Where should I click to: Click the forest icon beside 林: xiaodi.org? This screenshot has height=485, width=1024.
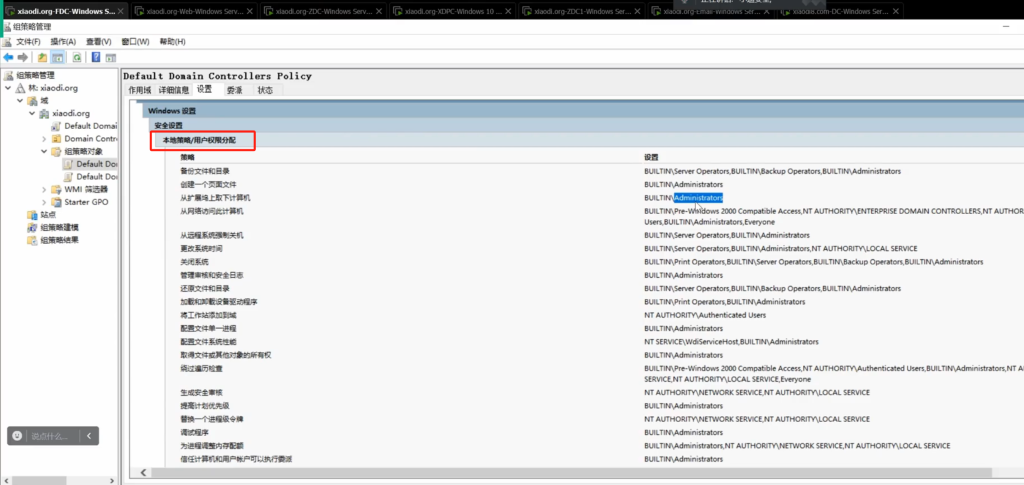(21, 88)
